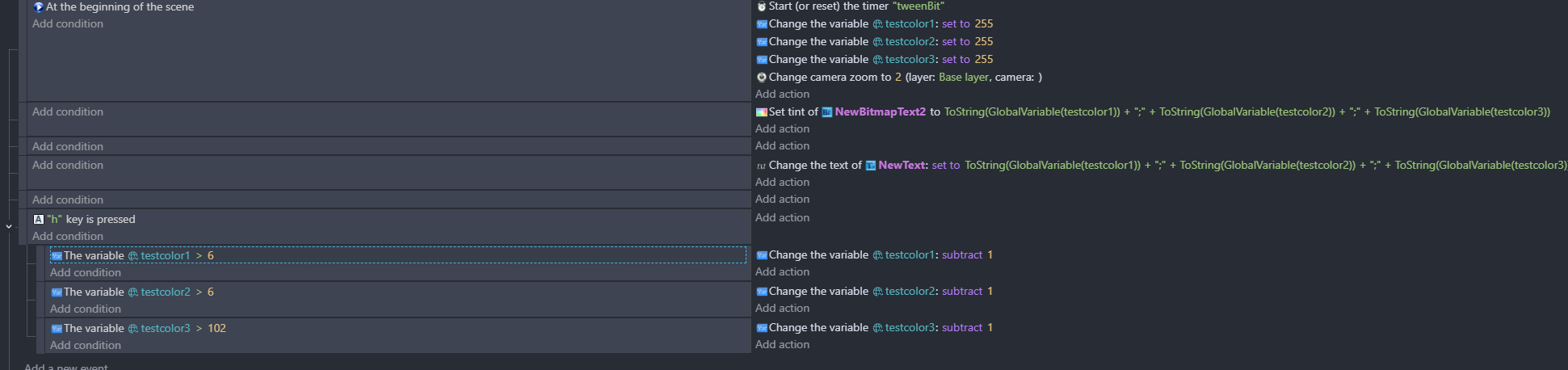Add action below 'Change camera zoom to 2'
The height and width of the screenshot is (370, 1568).
(x=782, y=95)
